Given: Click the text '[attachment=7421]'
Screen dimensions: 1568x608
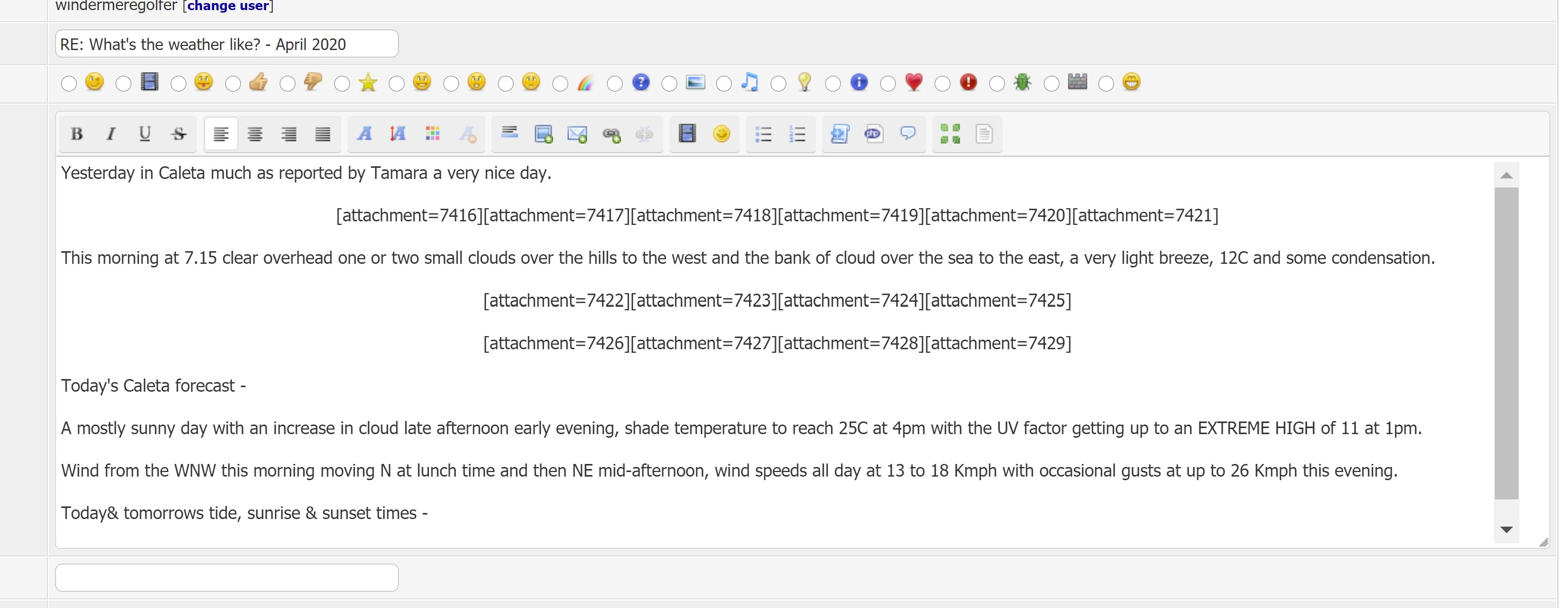Looking at the screenshot, I should pyautogui.click(x=1145, y=216).
